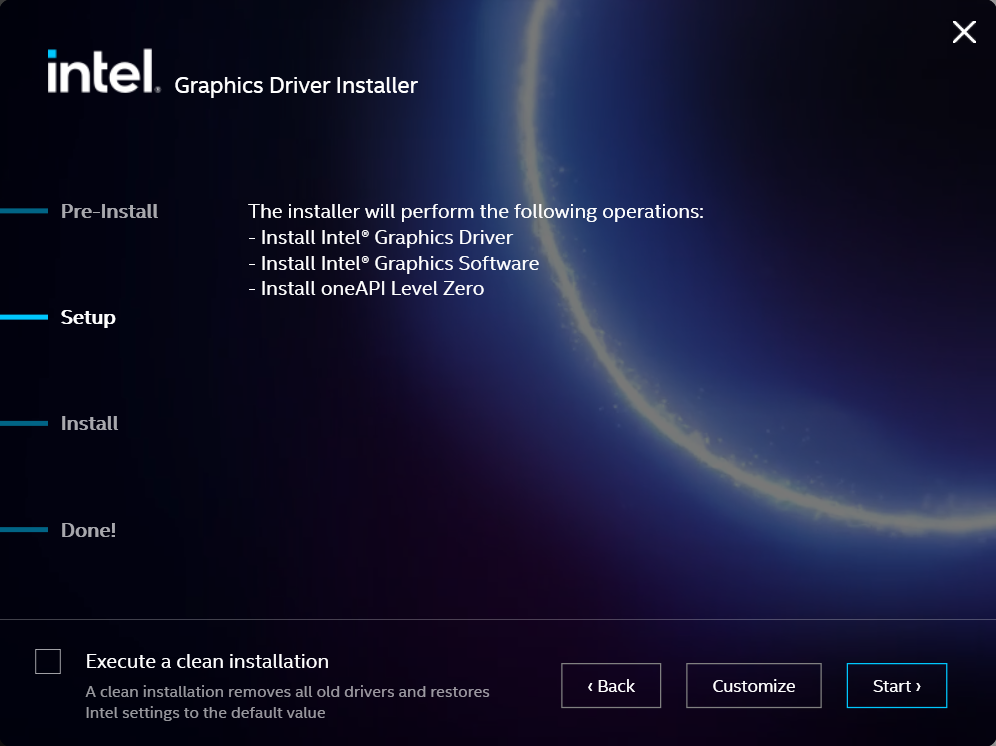This screenshot has height=746, width=996.
Task: Click Back to return to previous step
Action: point(611,686)
